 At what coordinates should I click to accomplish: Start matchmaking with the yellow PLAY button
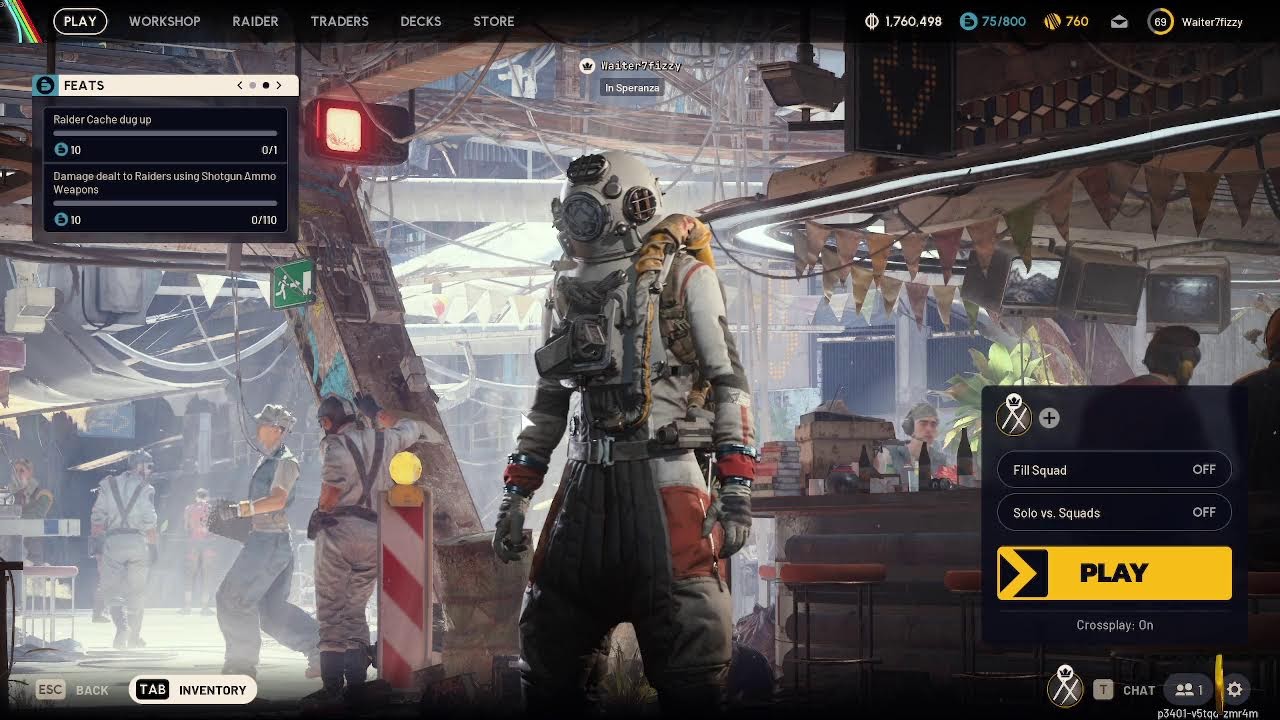pyautogui.click(x=1114, y=573)
